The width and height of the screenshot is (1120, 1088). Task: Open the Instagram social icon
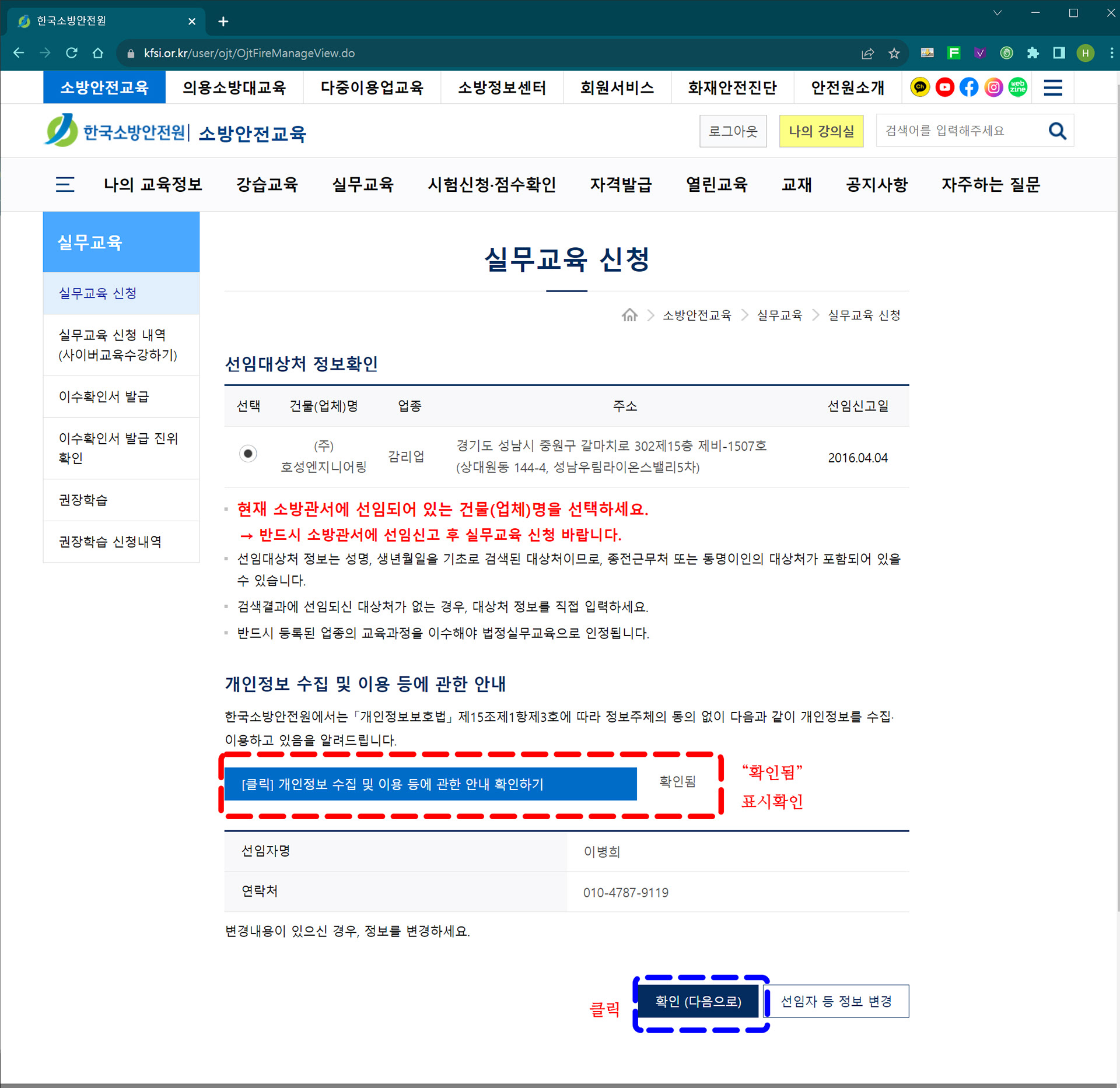point(993,87)
